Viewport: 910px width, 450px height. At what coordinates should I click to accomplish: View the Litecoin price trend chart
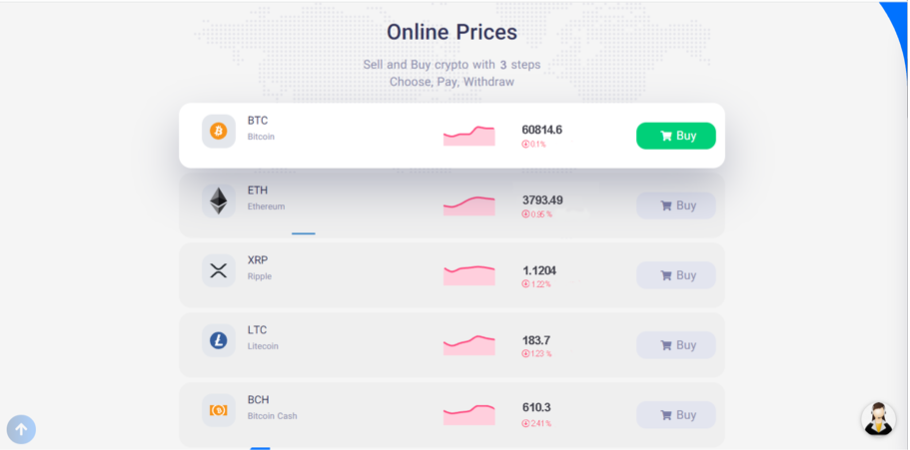click(x=469, y=345)
